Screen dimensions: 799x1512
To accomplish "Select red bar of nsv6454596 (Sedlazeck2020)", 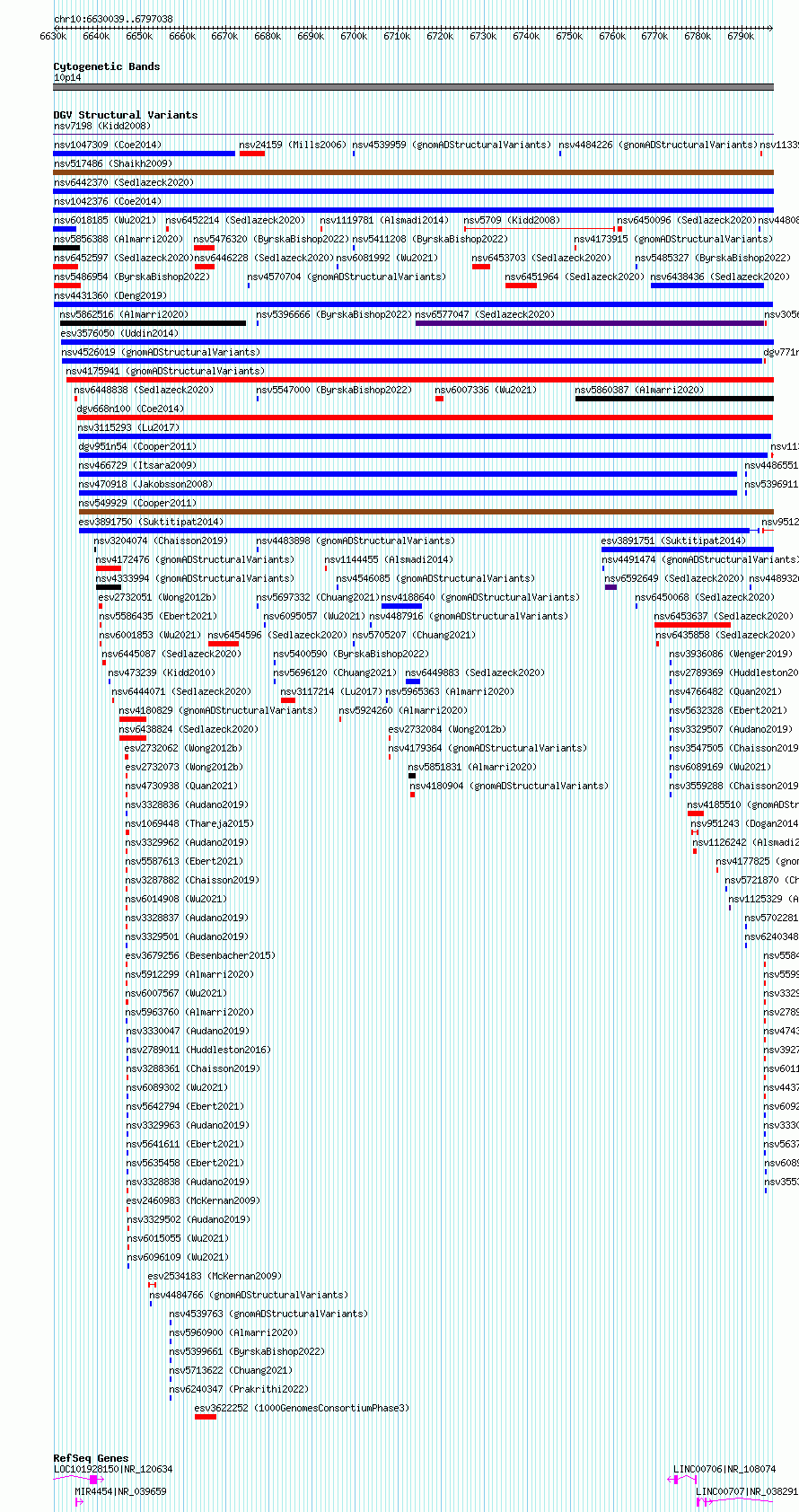I will point(224,644).
